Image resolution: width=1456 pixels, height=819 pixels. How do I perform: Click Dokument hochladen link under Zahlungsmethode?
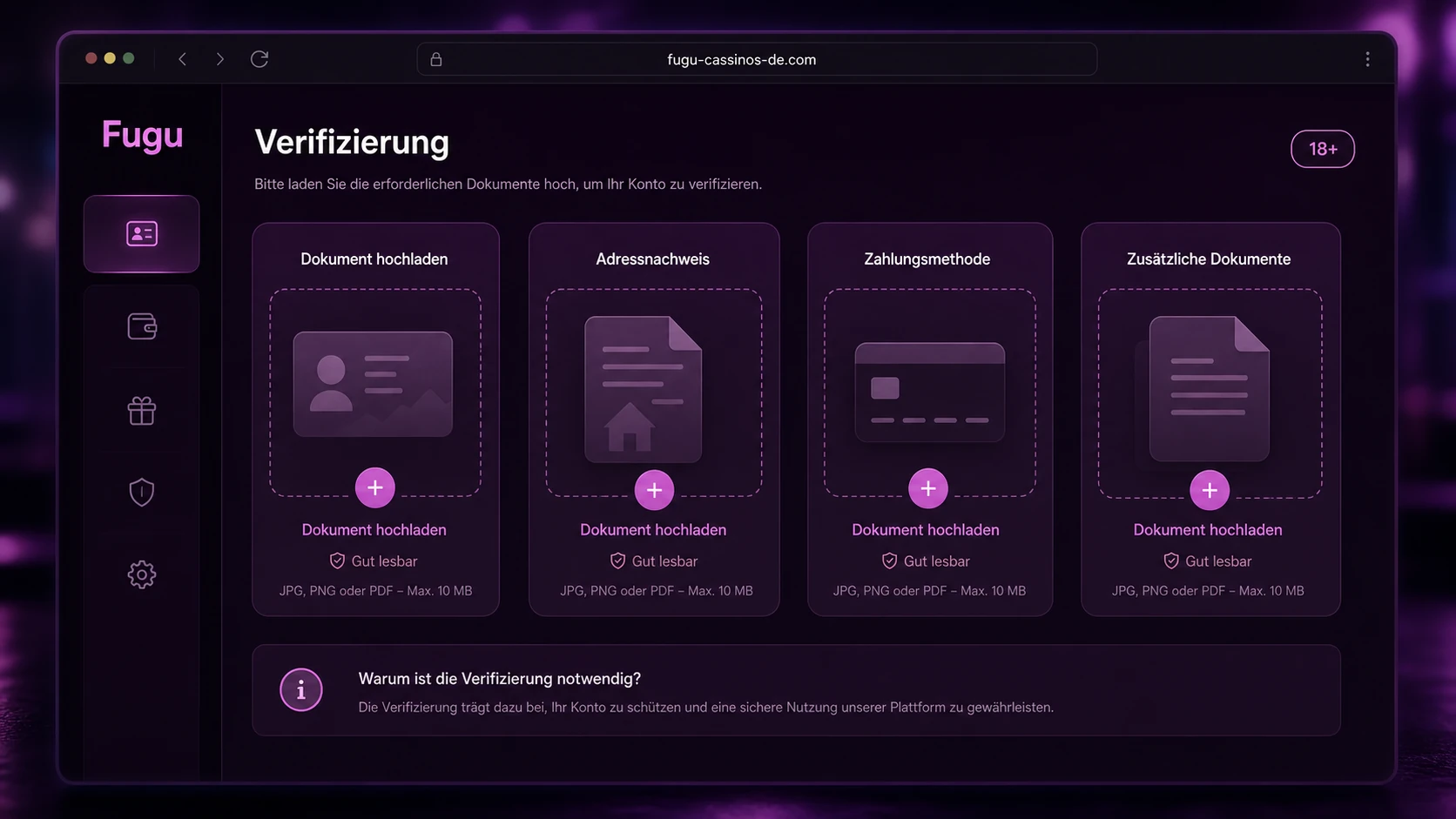pyautogui.click(x=926, y=530)
